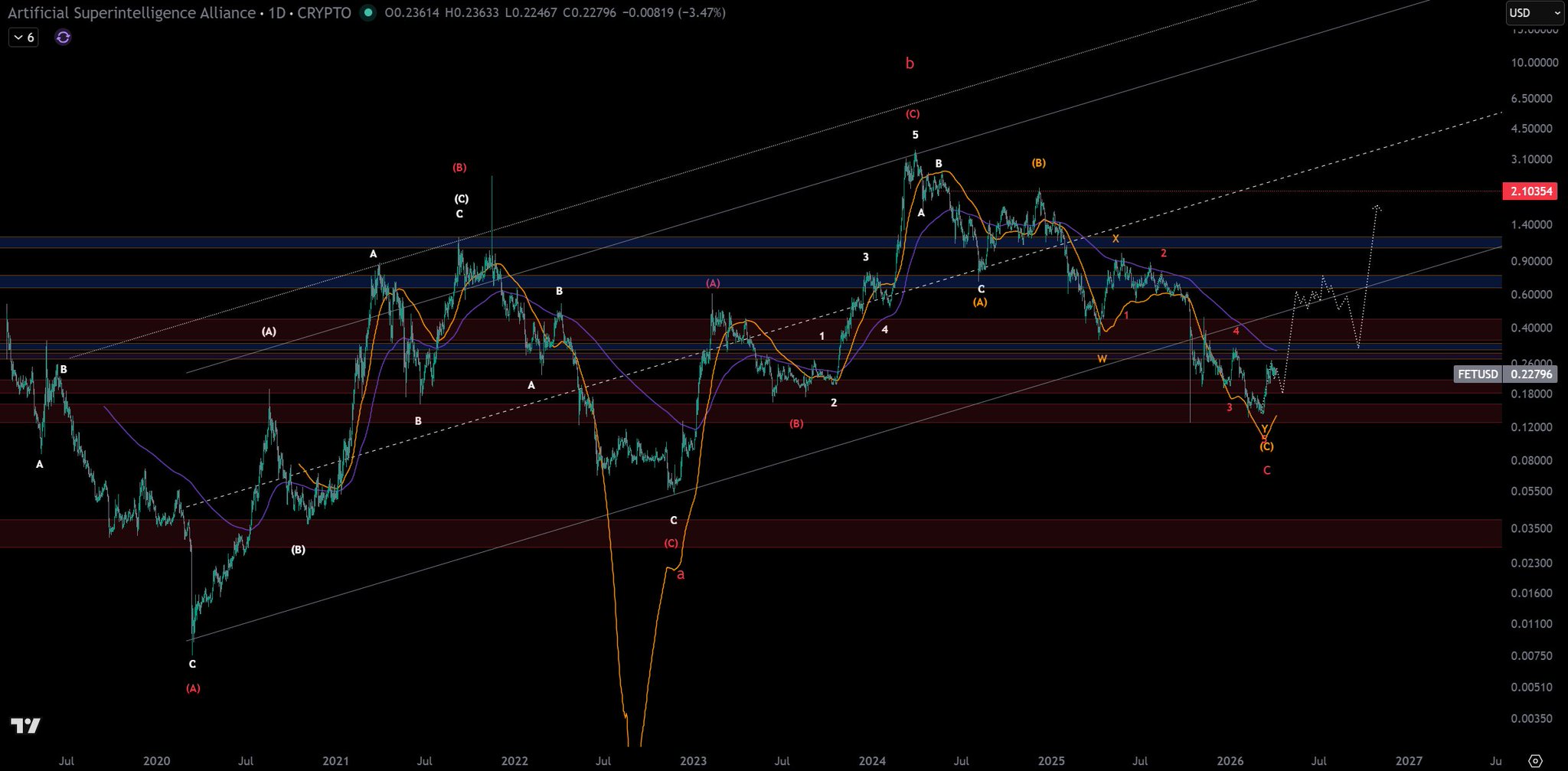Click the OHLC values in the legend
The width and height of the screenshot is (1568, 771).
click(554, 13)
